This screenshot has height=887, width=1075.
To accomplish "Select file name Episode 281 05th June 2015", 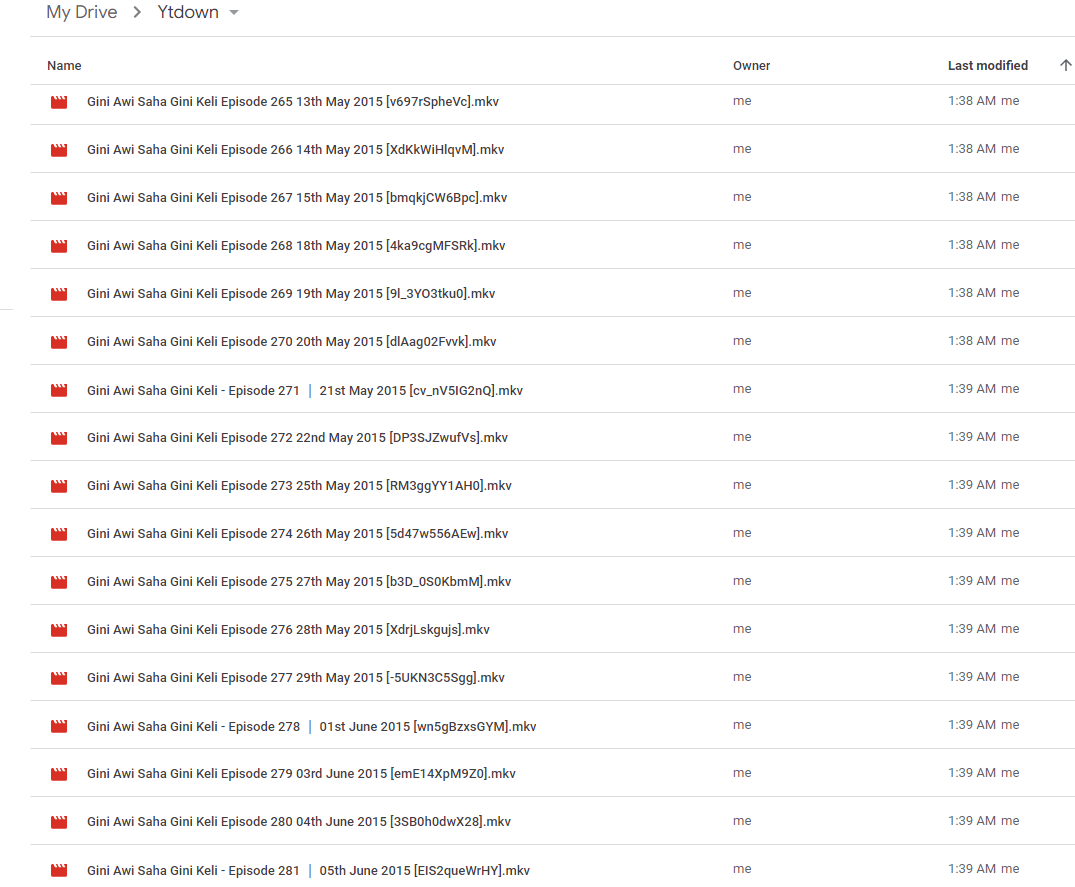I will tap(309, 870).
